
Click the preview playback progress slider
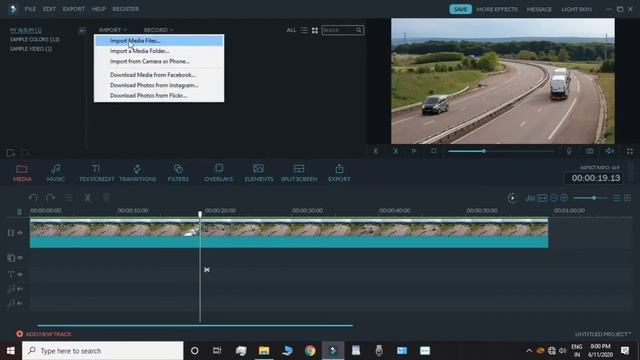(x=501, y=151)
